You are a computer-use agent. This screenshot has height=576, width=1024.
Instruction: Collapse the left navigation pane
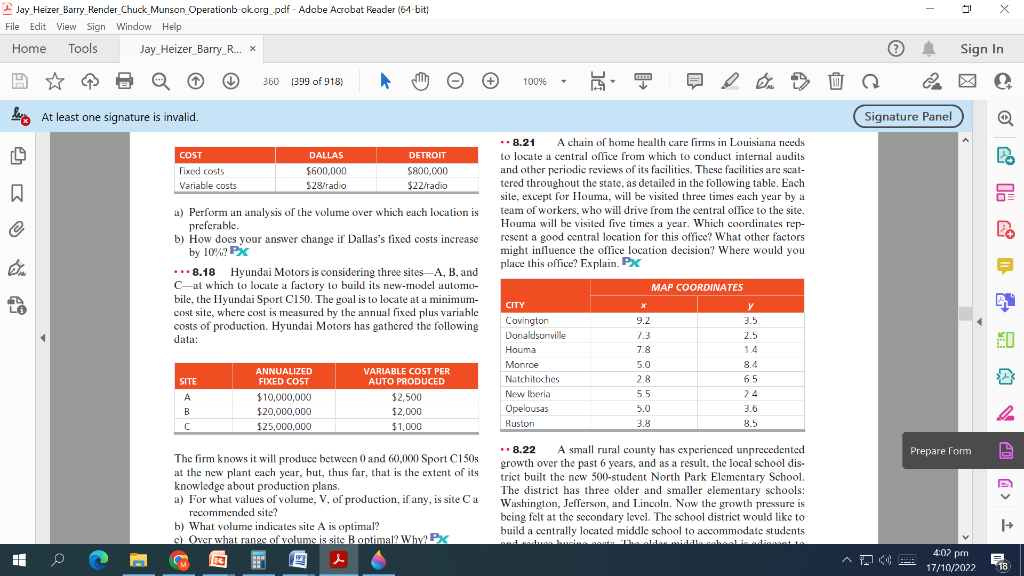point(42,337)
